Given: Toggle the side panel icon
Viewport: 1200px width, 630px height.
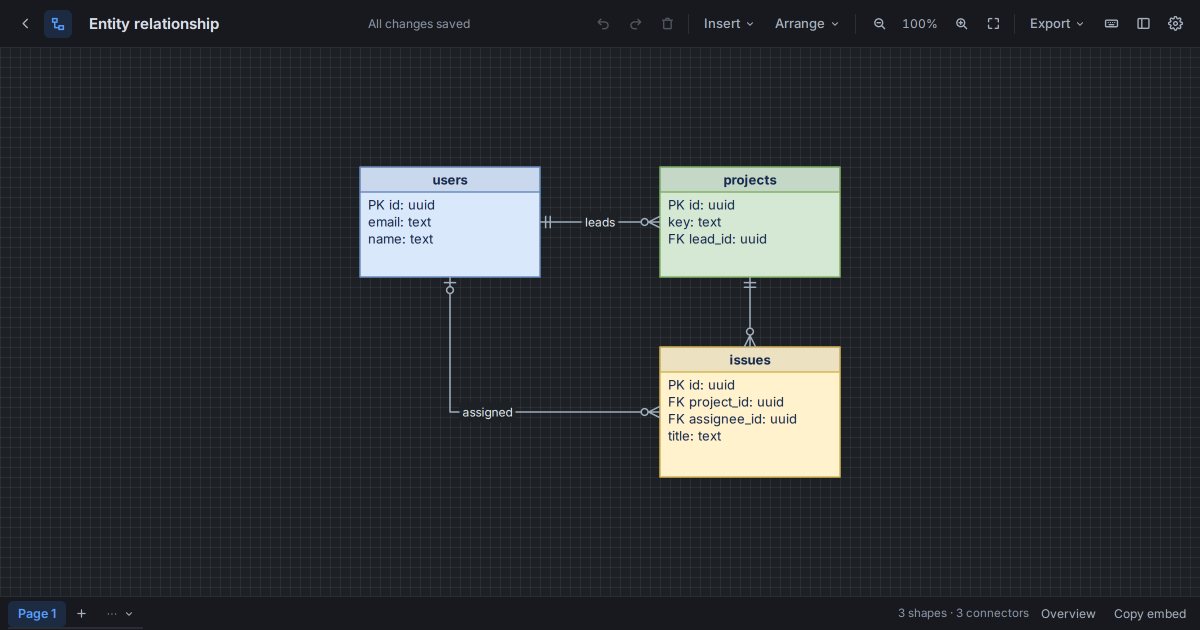Looking at the screenshot, I should click(1143, 24).
